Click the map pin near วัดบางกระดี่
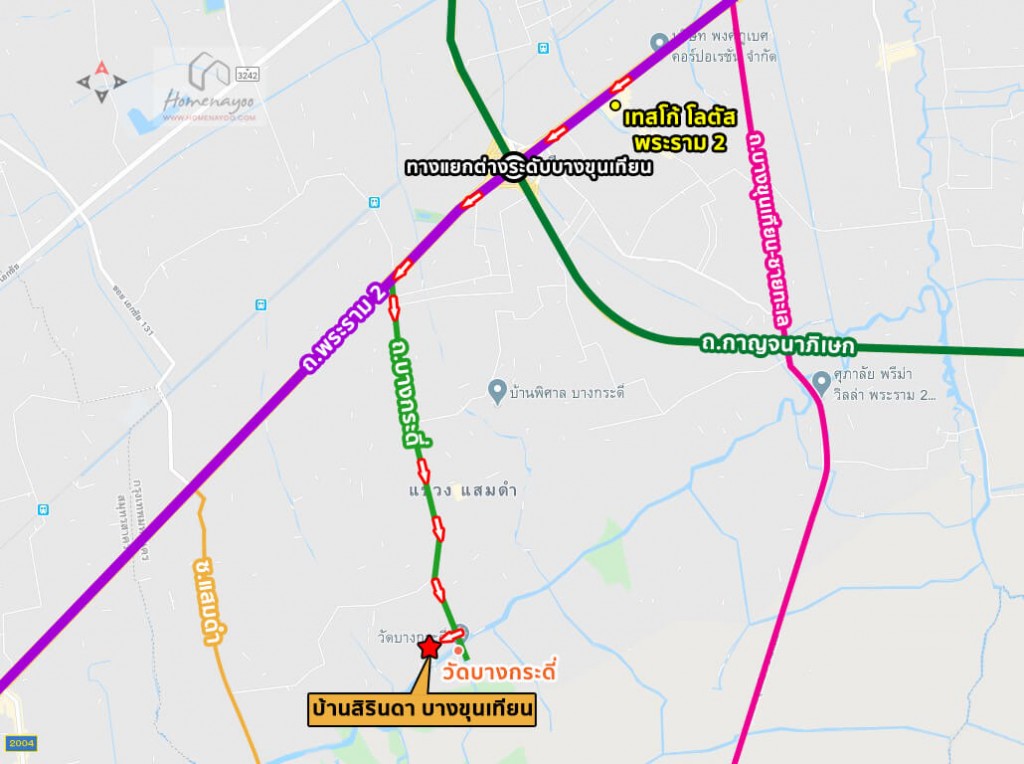This screenshot has width=1024, height=764. click(x=461, y=632)
